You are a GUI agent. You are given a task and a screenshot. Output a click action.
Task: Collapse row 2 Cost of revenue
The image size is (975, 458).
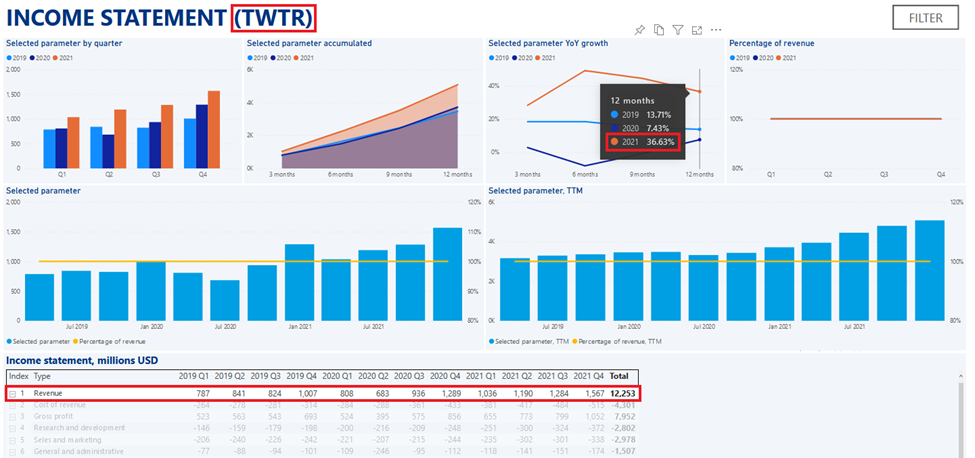point(12,405)
